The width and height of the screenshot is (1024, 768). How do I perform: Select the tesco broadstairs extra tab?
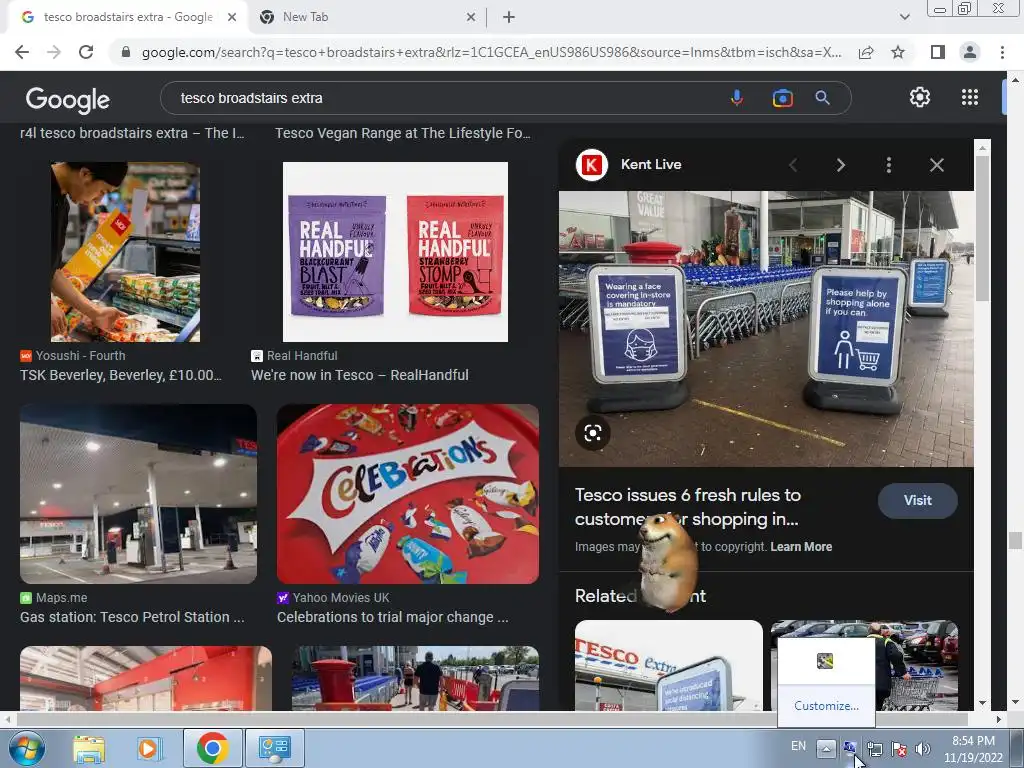click(127, 18)
